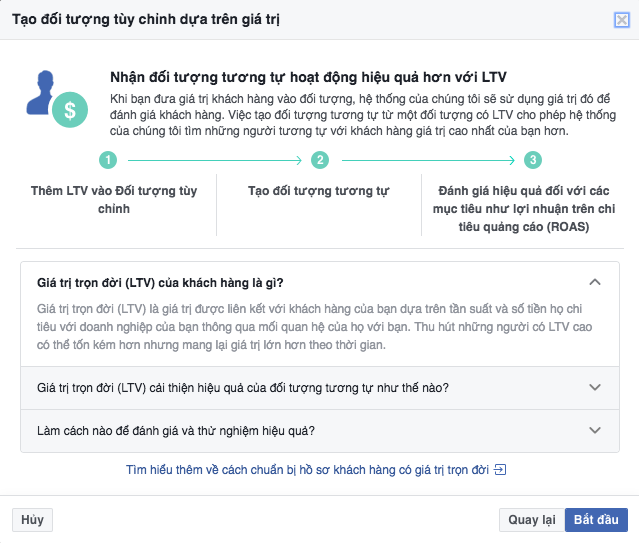This screenshot has height=543, width=639.
Task: Click the 'Đánh giá hiệu quả' ROAS step label
Action: coord(531,208)
